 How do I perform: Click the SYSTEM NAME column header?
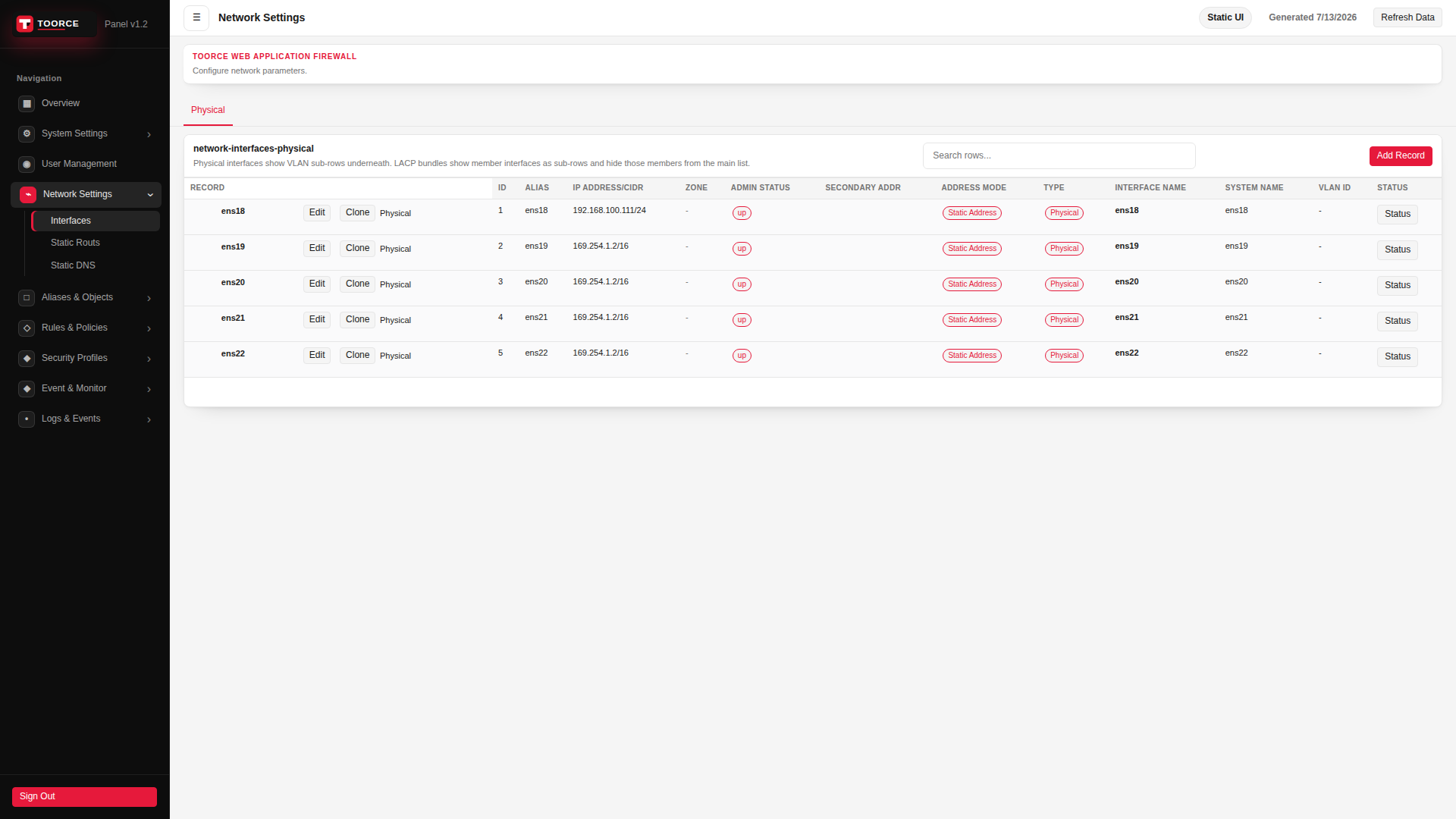point(1254,188)
